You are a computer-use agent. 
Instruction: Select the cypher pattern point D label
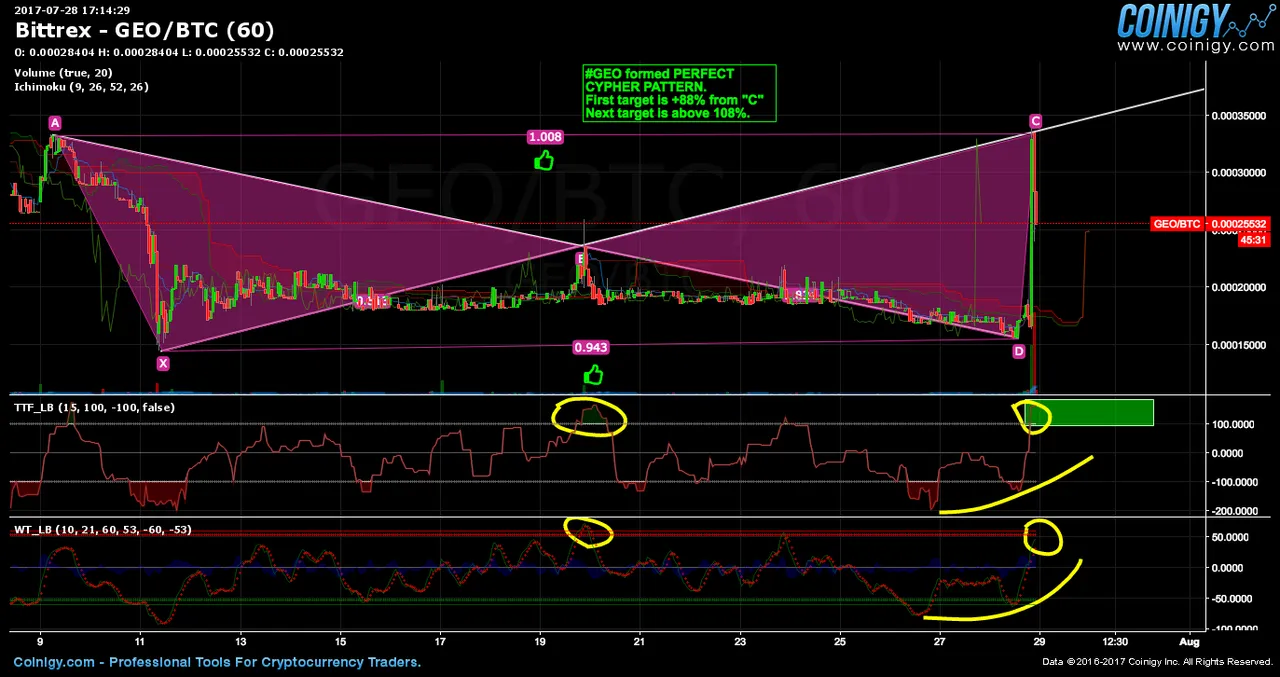point(1019,352)
